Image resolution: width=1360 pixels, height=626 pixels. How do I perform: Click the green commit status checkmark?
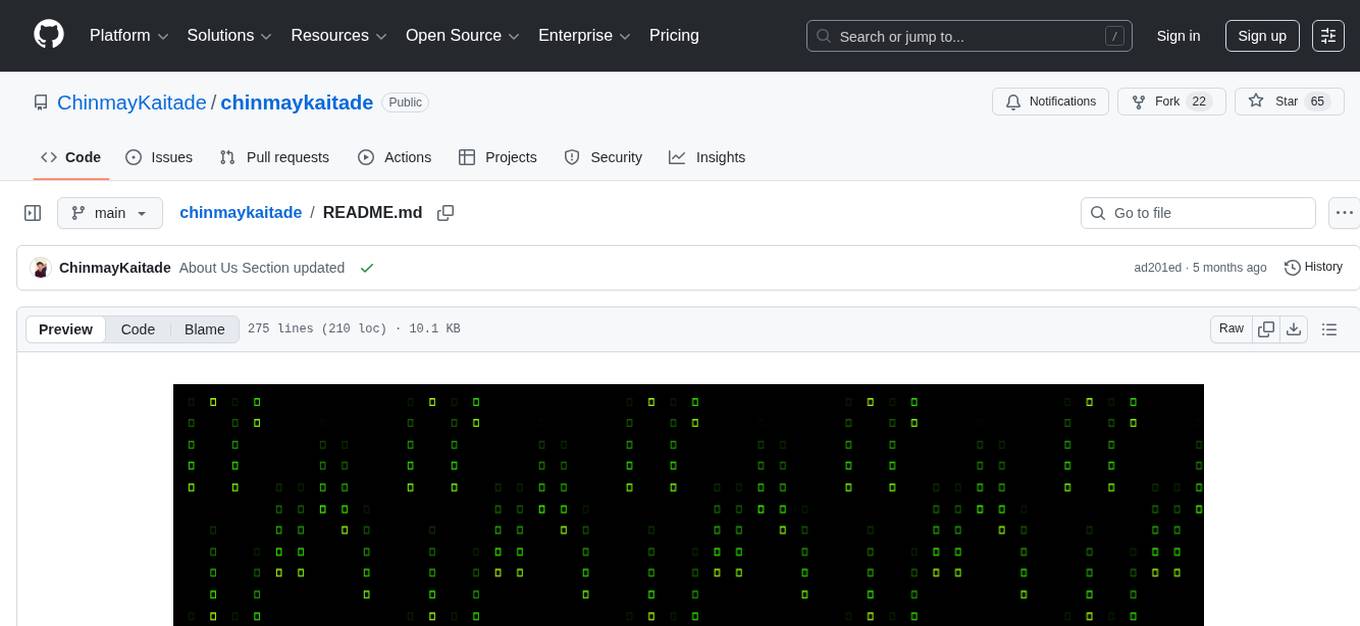[x=367, y=268]
